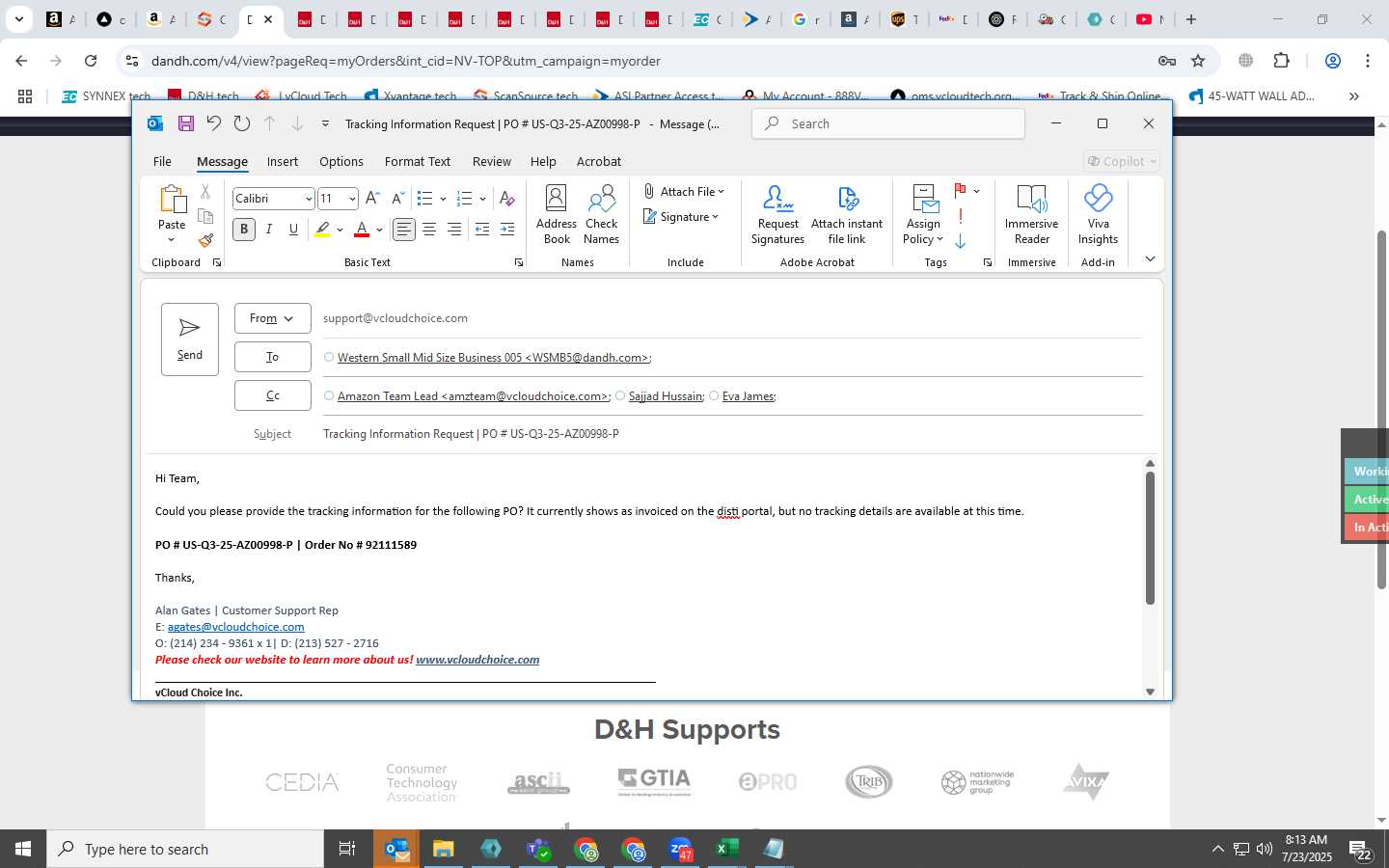Viewport: 1389px width, 868px height.
Task: Open the File tab
Action: [x=162, y=162]
